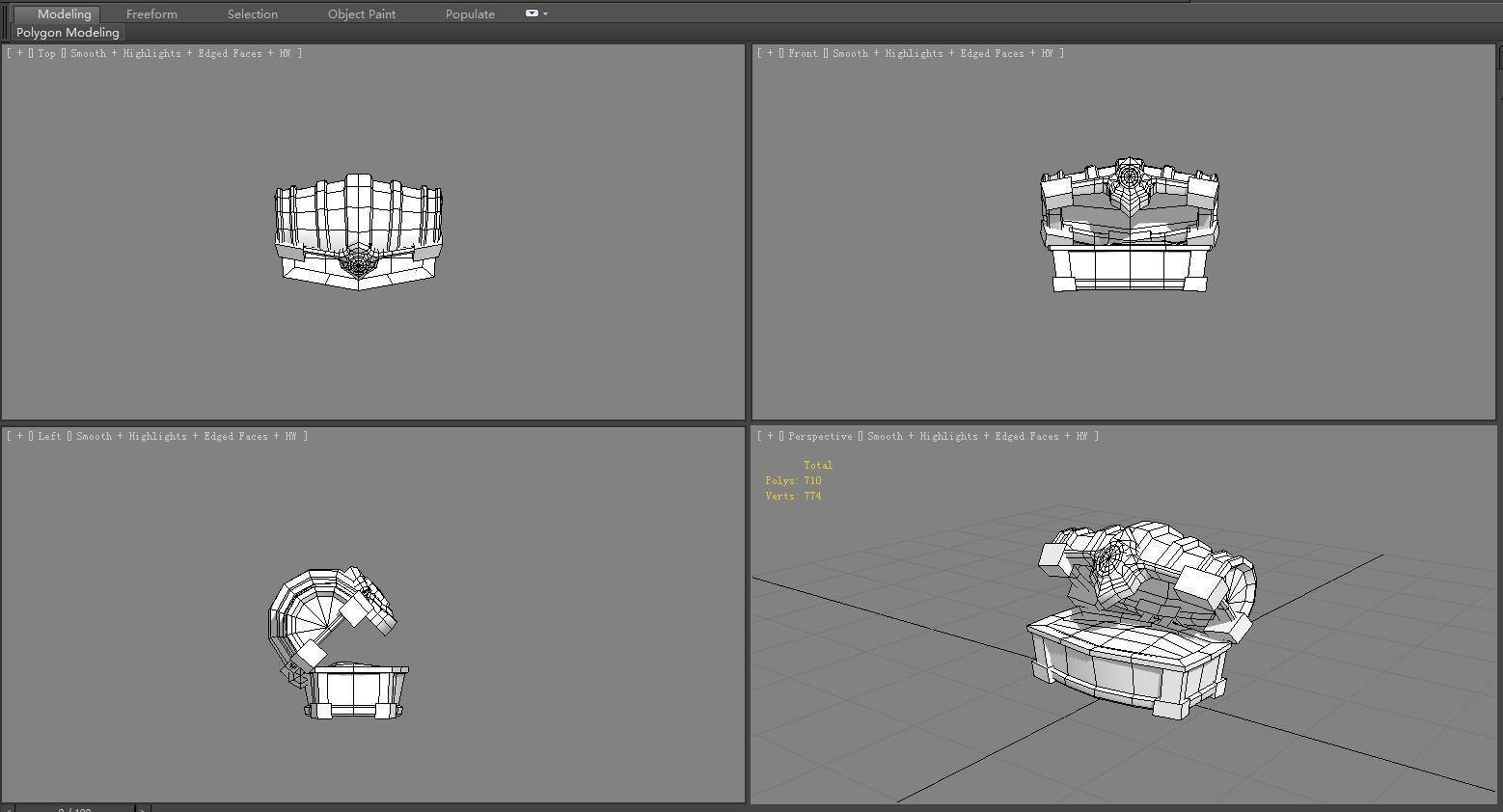This screenshot has height=812, width=1503.
Task: Open the Front viewport Smooth + Highlights shading menu
Action: [x=943, y=54]
